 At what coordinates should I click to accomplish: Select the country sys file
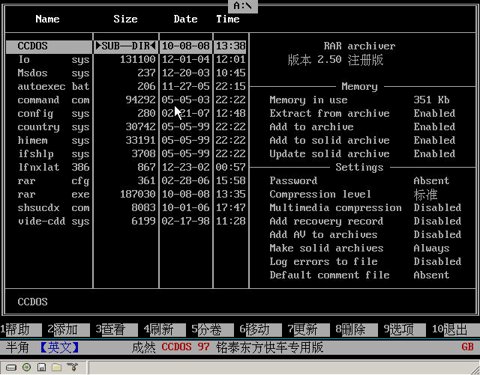click(126, 127)
